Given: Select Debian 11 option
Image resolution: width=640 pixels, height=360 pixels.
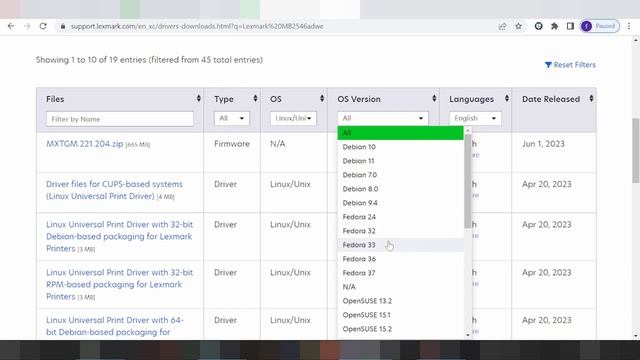Looking at the screenshot, I should click(400, 161).
